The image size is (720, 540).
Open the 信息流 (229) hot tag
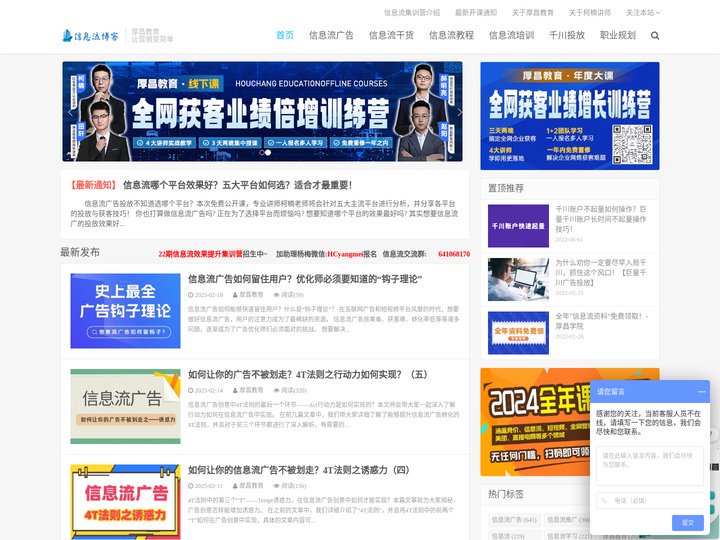coord(508,536)
